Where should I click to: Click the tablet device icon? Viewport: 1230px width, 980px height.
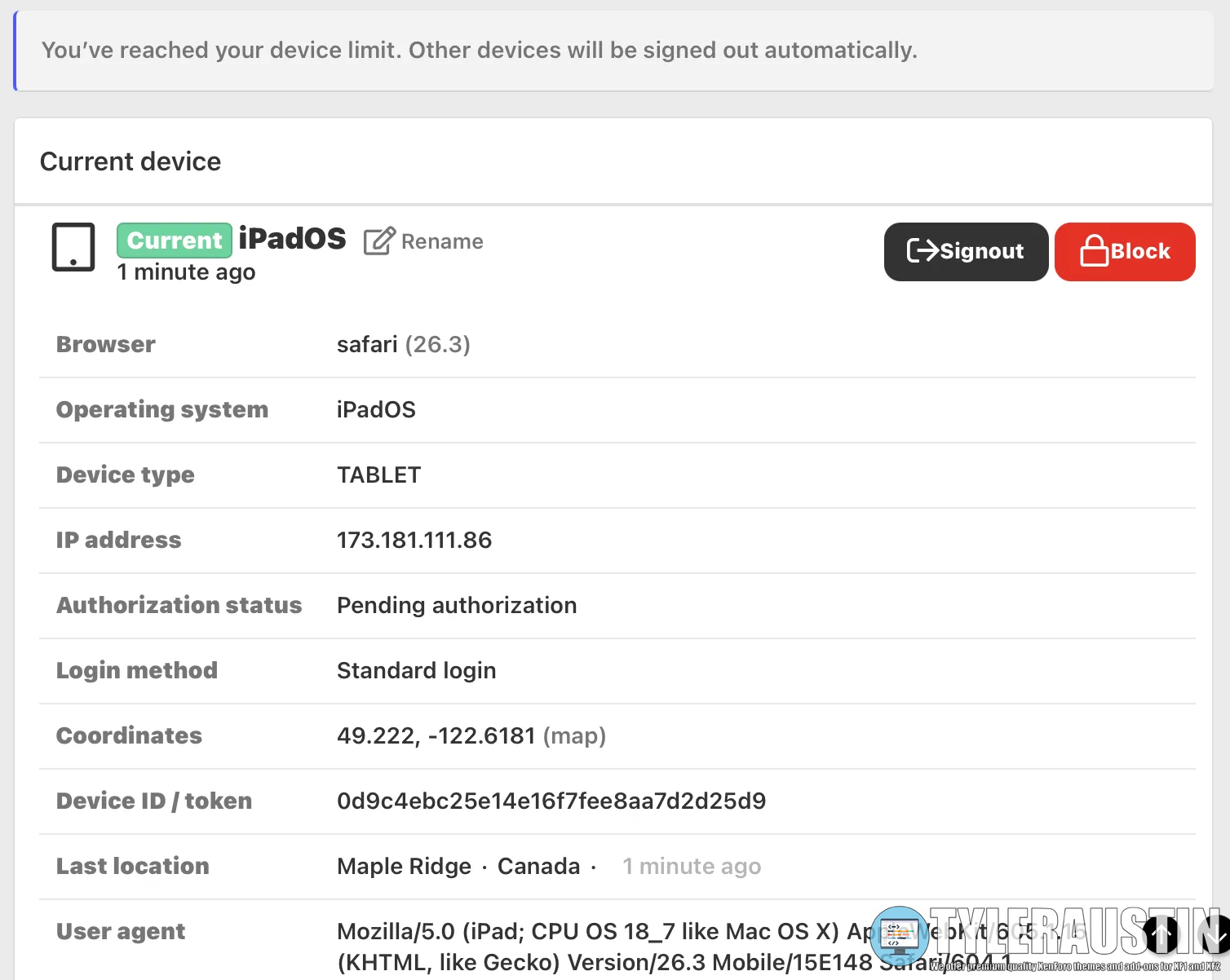pos(73,247)
